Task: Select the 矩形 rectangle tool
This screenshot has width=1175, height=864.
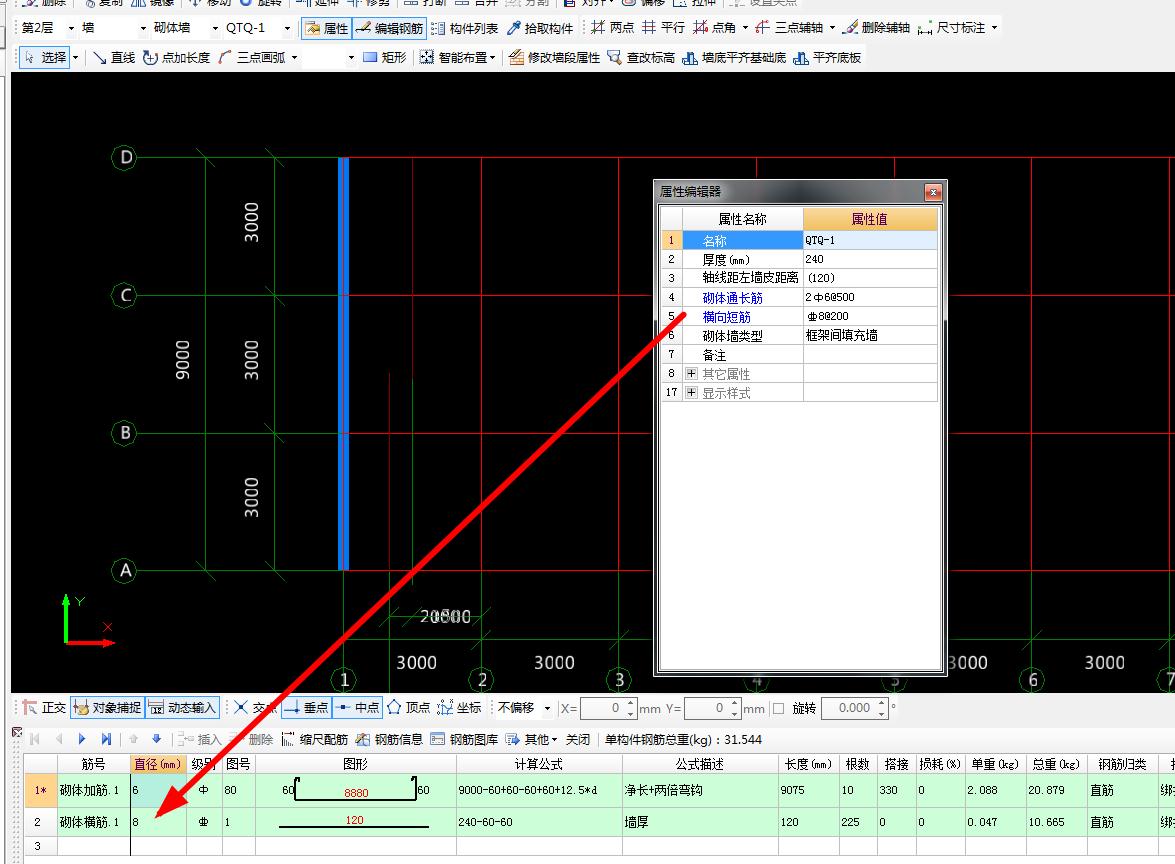Action: 384,58
